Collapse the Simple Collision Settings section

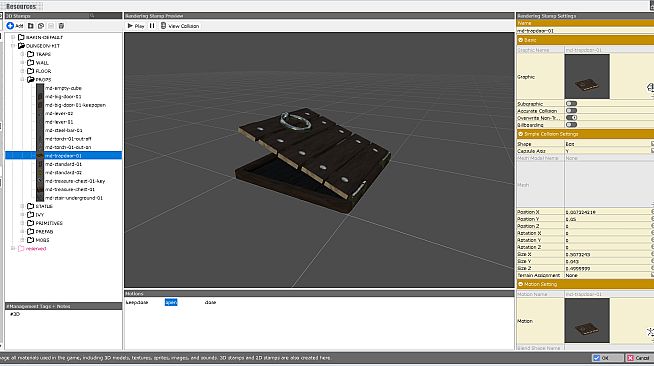click(521, 134)
